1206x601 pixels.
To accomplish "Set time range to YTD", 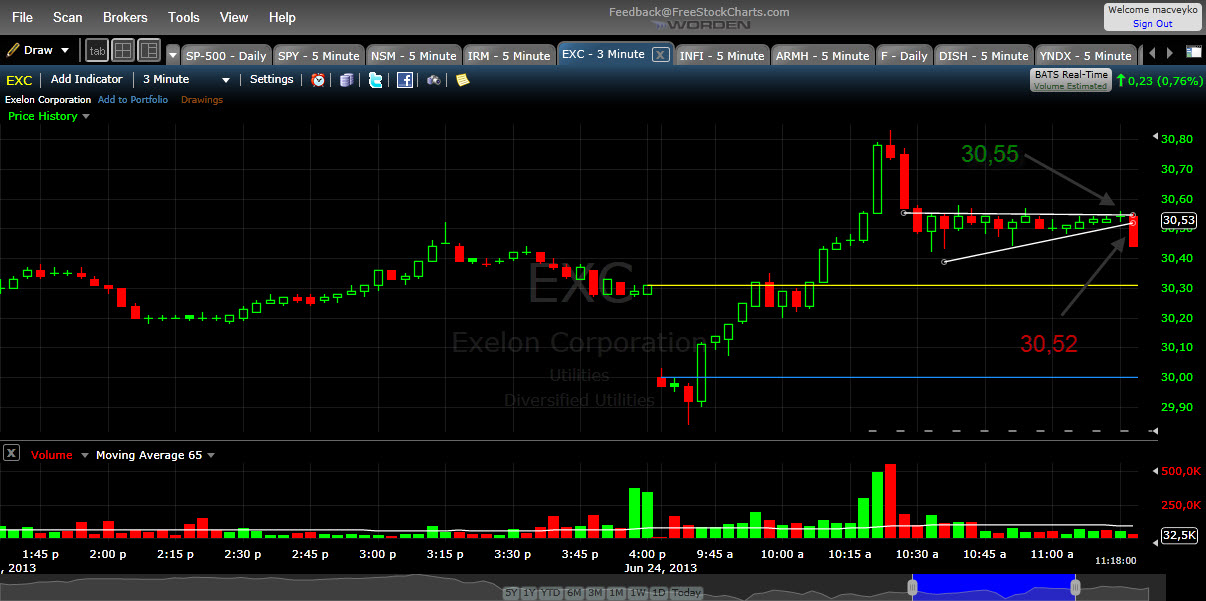I will (x=549, y=593).
